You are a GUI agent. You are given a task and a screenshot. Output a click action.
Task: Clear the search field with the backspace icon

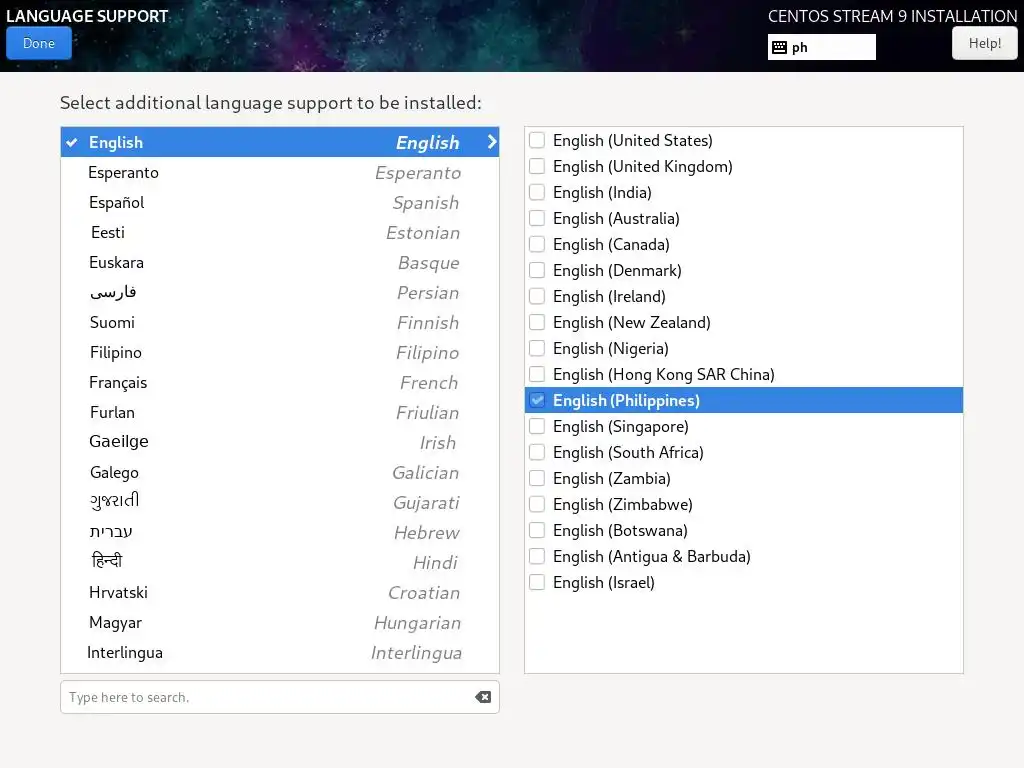(483, 697)
